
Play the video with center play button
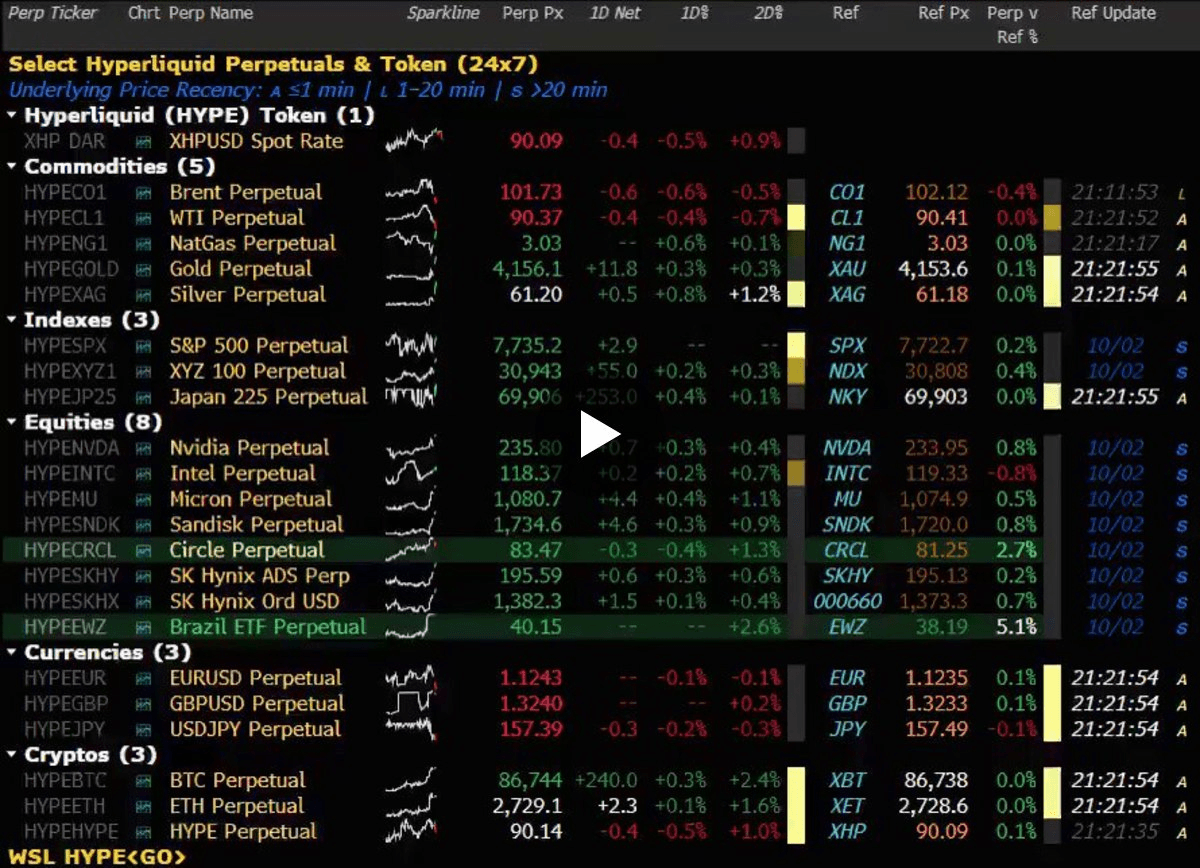click(600, 435)
